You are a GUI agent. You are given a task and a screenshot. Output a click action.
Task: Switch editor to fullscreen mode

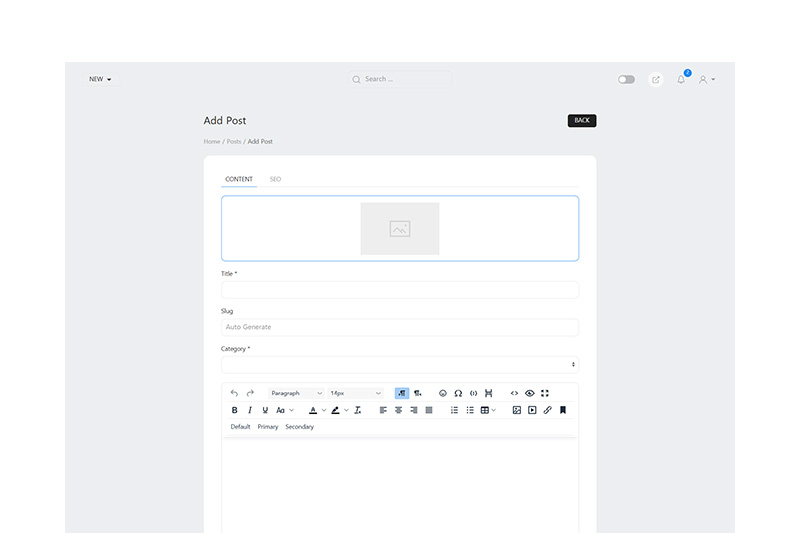[545, 393]
